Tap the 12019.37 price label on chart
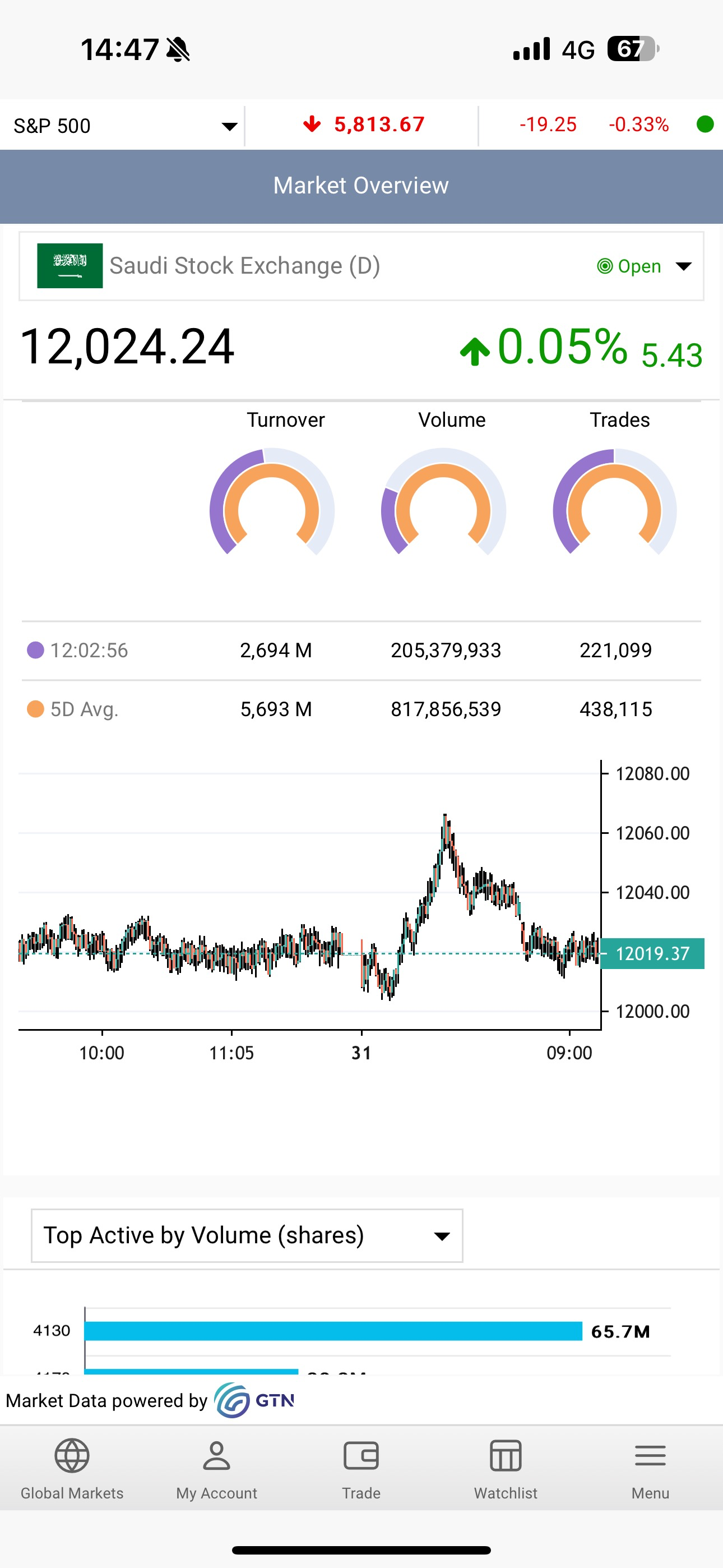The height and width of the screenshot is (1568, 723). [652, 953]
